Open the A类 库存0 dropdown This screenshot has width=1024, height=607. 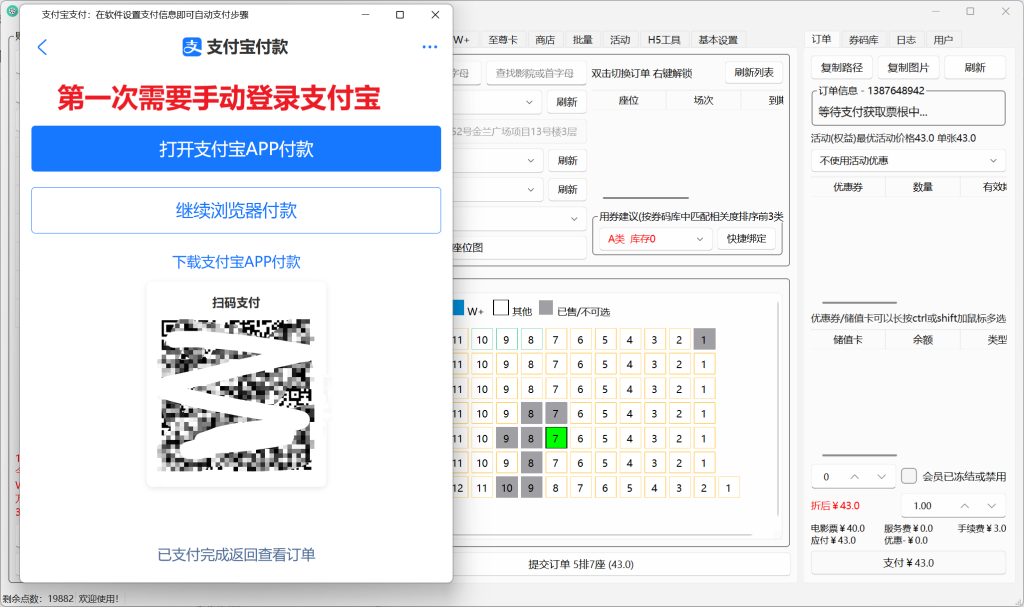click(x=655, y=239)
